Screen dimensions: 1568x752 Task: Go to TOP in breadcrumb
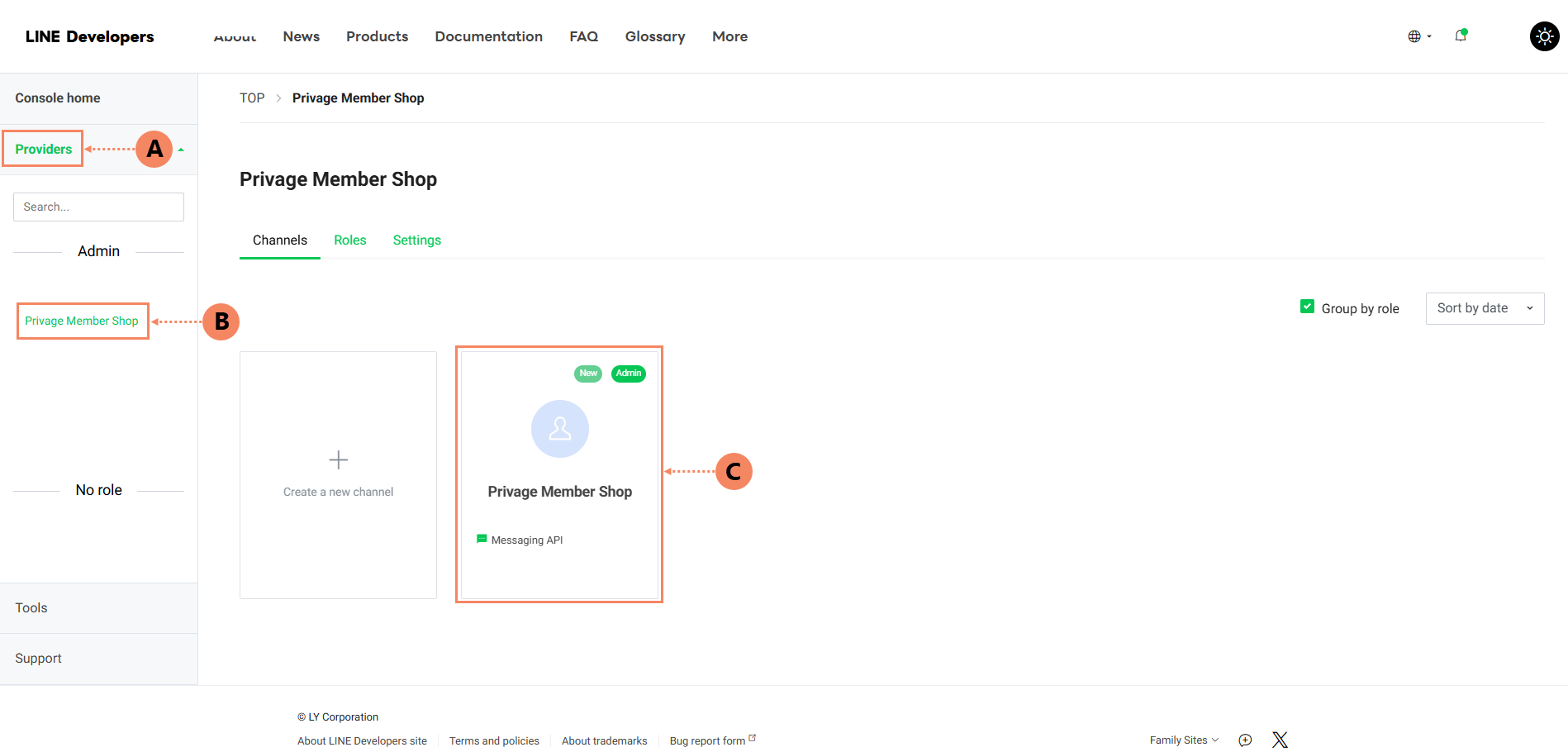(252, 98)
